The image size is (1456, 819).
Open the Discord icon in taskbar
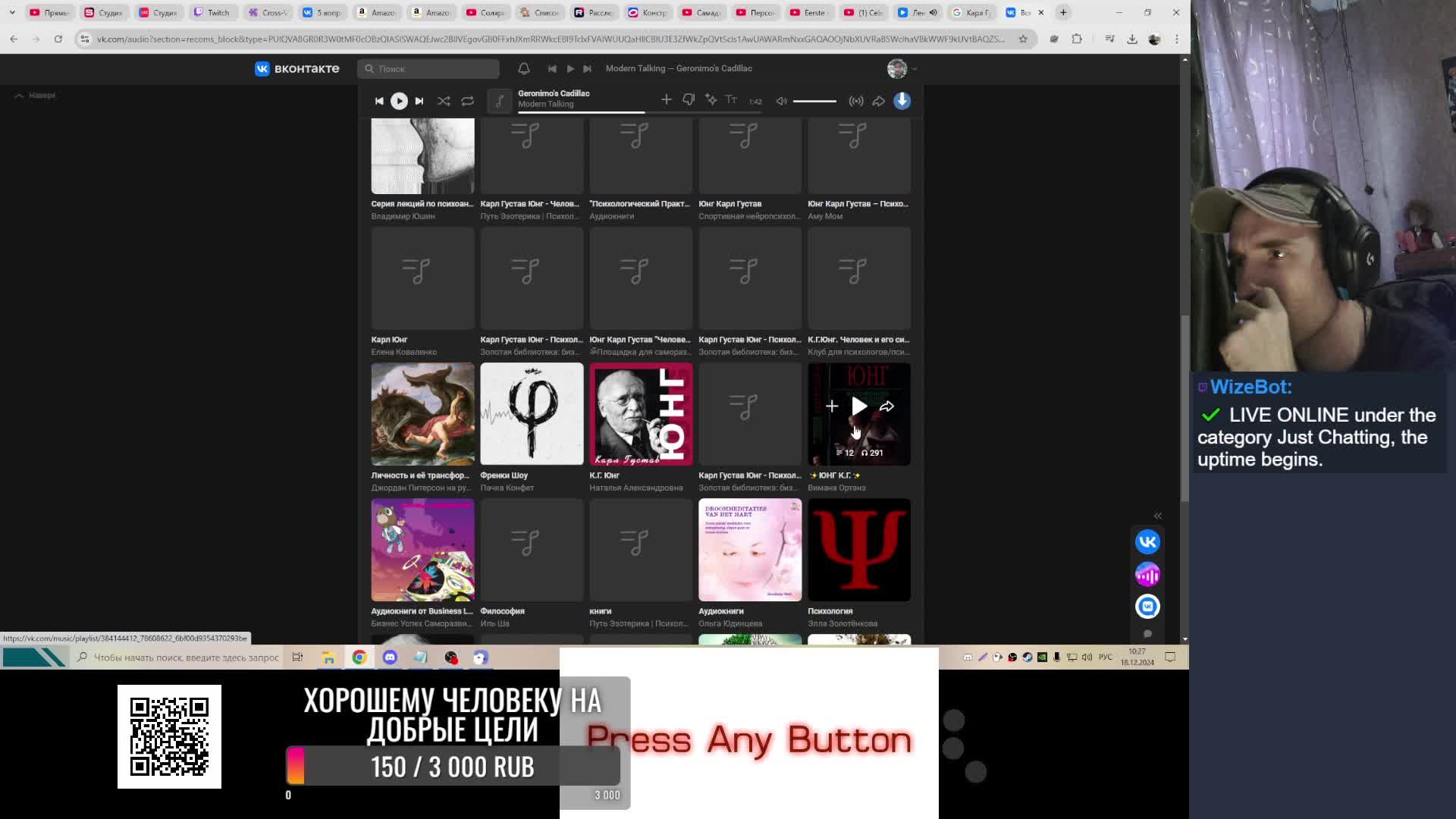pos(390,657)
